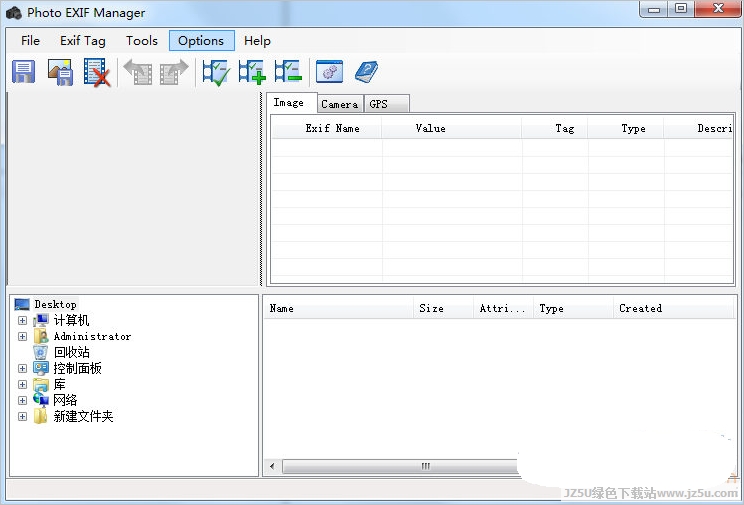Switch to the Camera tab
The height and width of the screenshot is (505, 744).
pyautogui.click(x=340, y=104)
